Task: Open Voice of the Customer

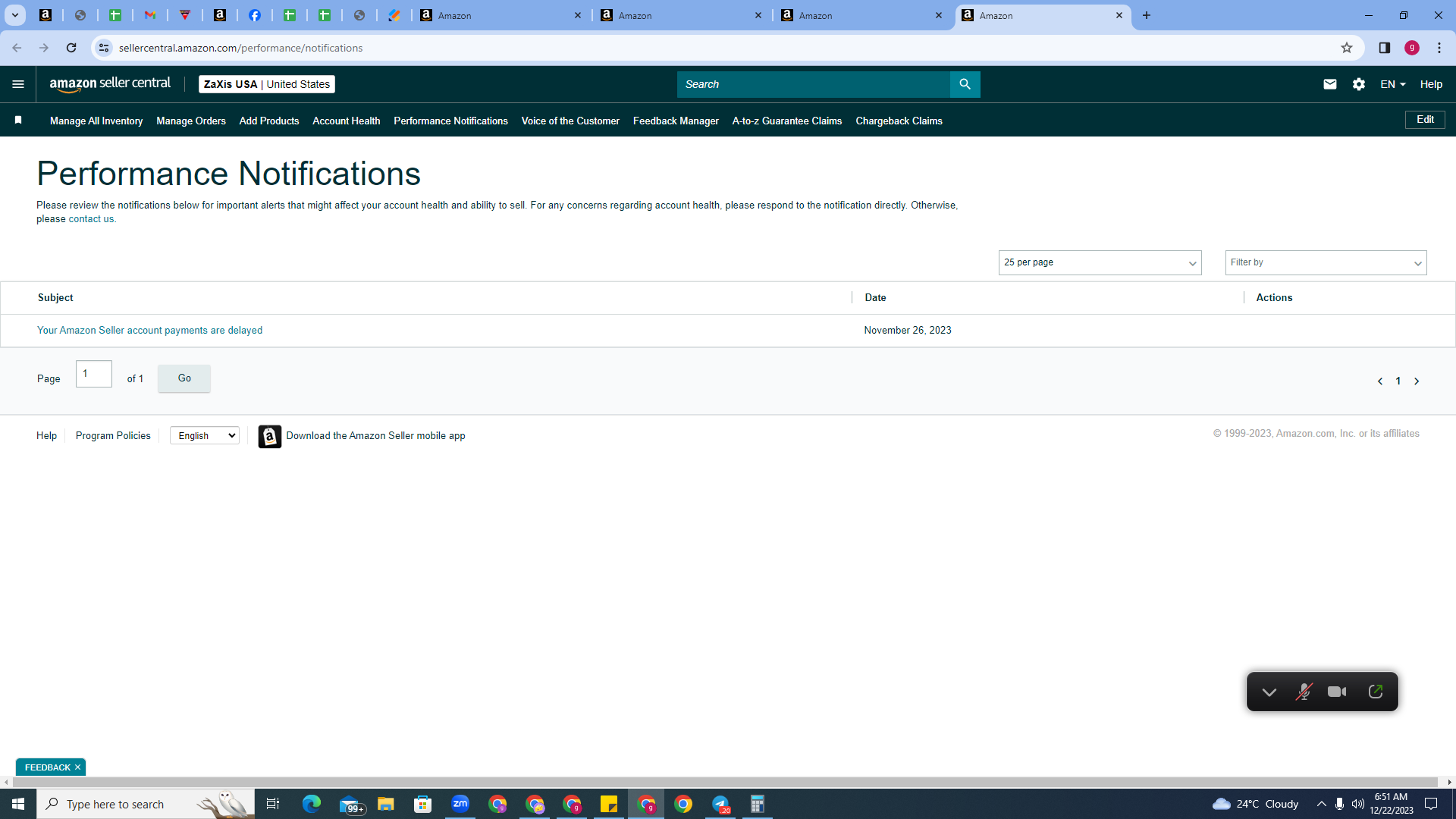Action: [x=570, y=121]
